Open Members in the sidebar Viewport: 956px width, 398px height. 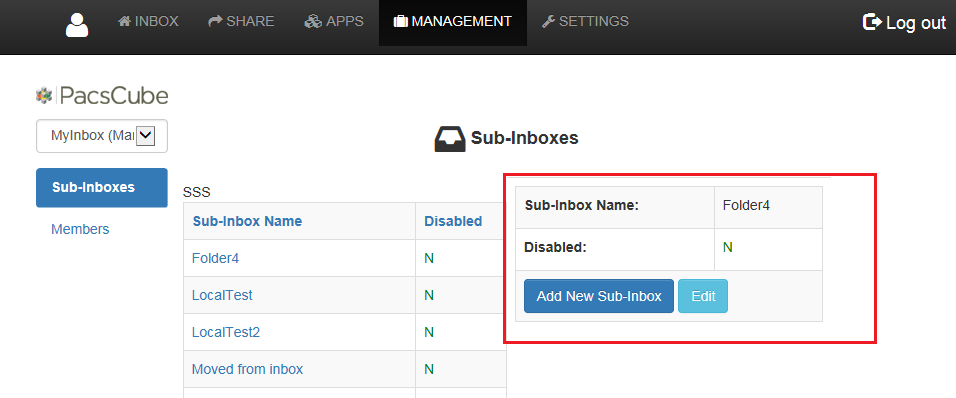(x=80, y=229)
